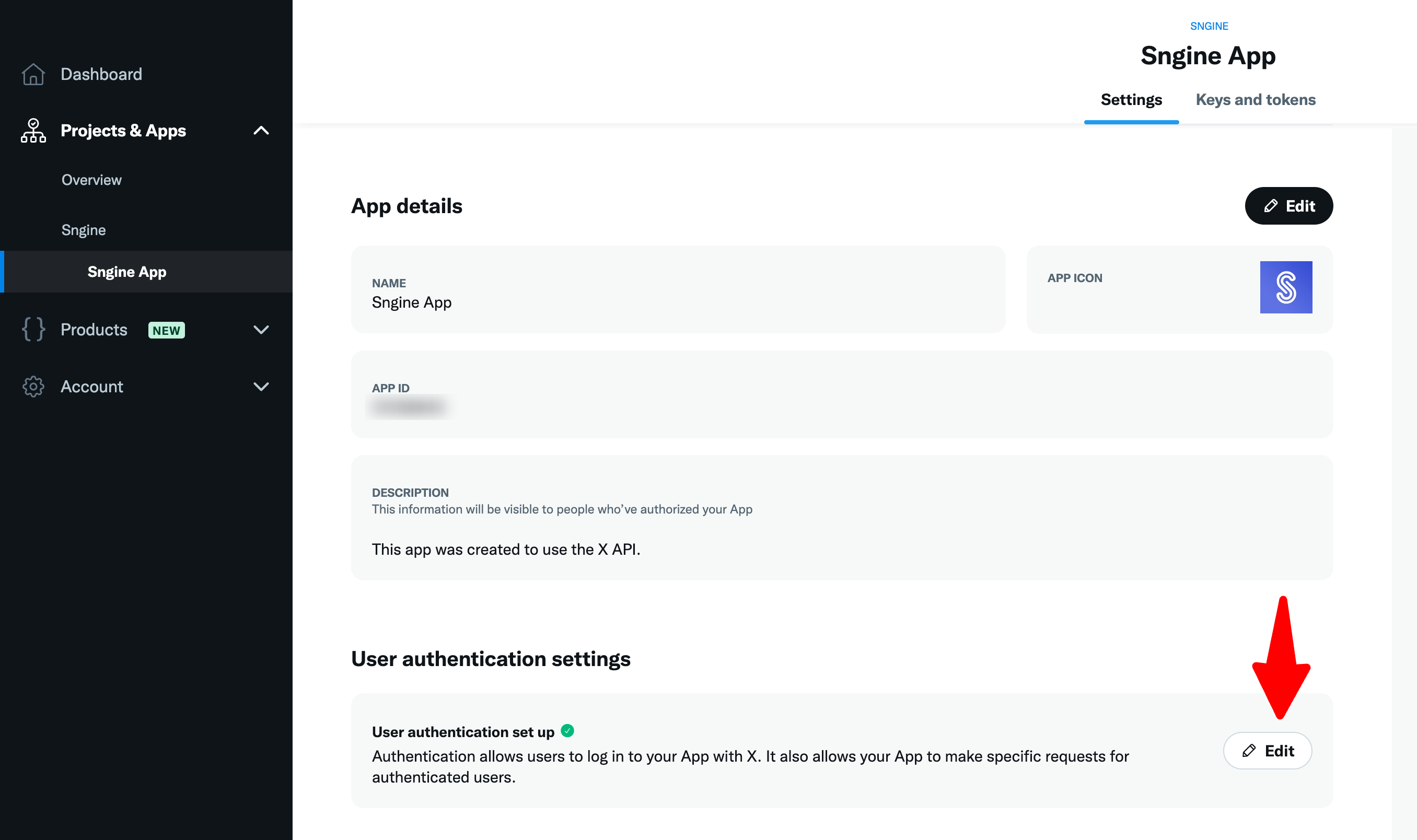Click the Products curly braces icon
This screenshot has height=840, width=1417.
(x=33, y=330)
